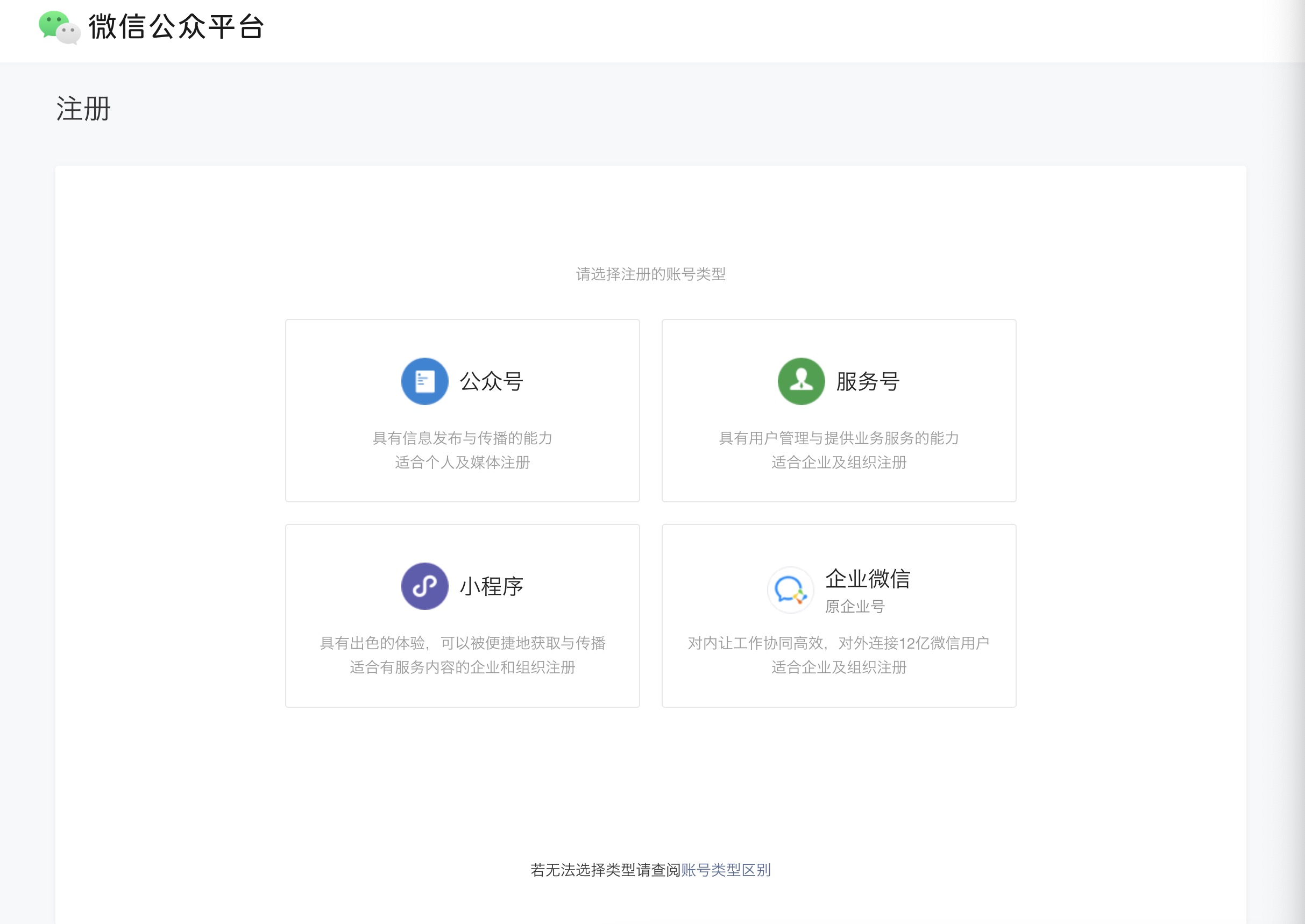Click the 原企业号 label under 企业微信
The image size is (1305, 924).
[x=856, y=607]
